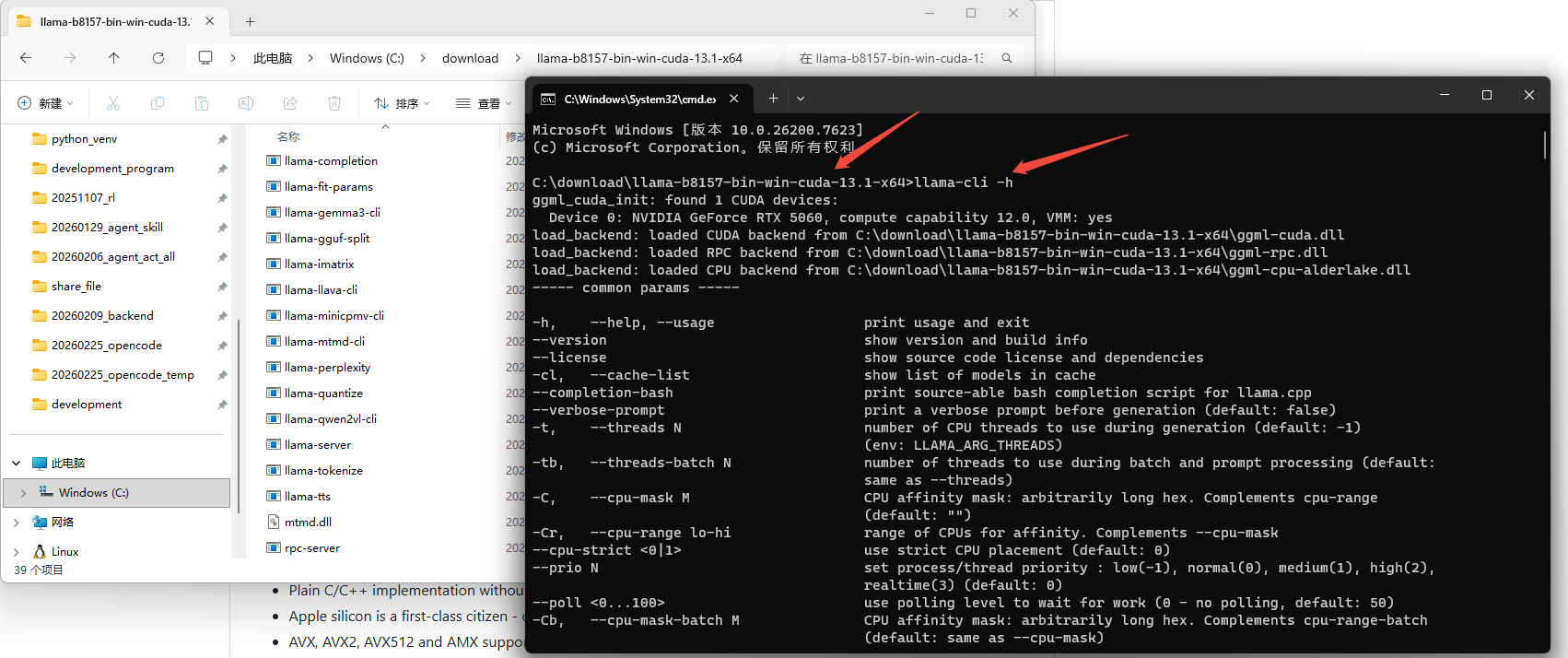Screen dimensions: 1568x658
Task: Select the llama-gguf-split file
Action: (x=327, y=238)
